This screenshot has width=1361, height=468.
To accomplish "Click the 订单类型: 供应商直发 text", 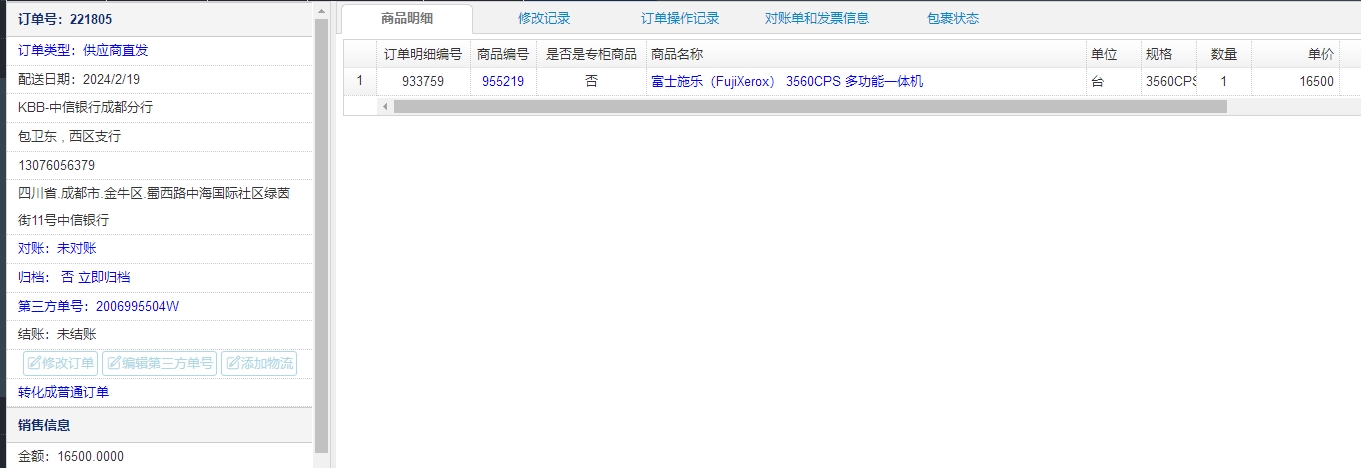I will [x=83, y=50].
